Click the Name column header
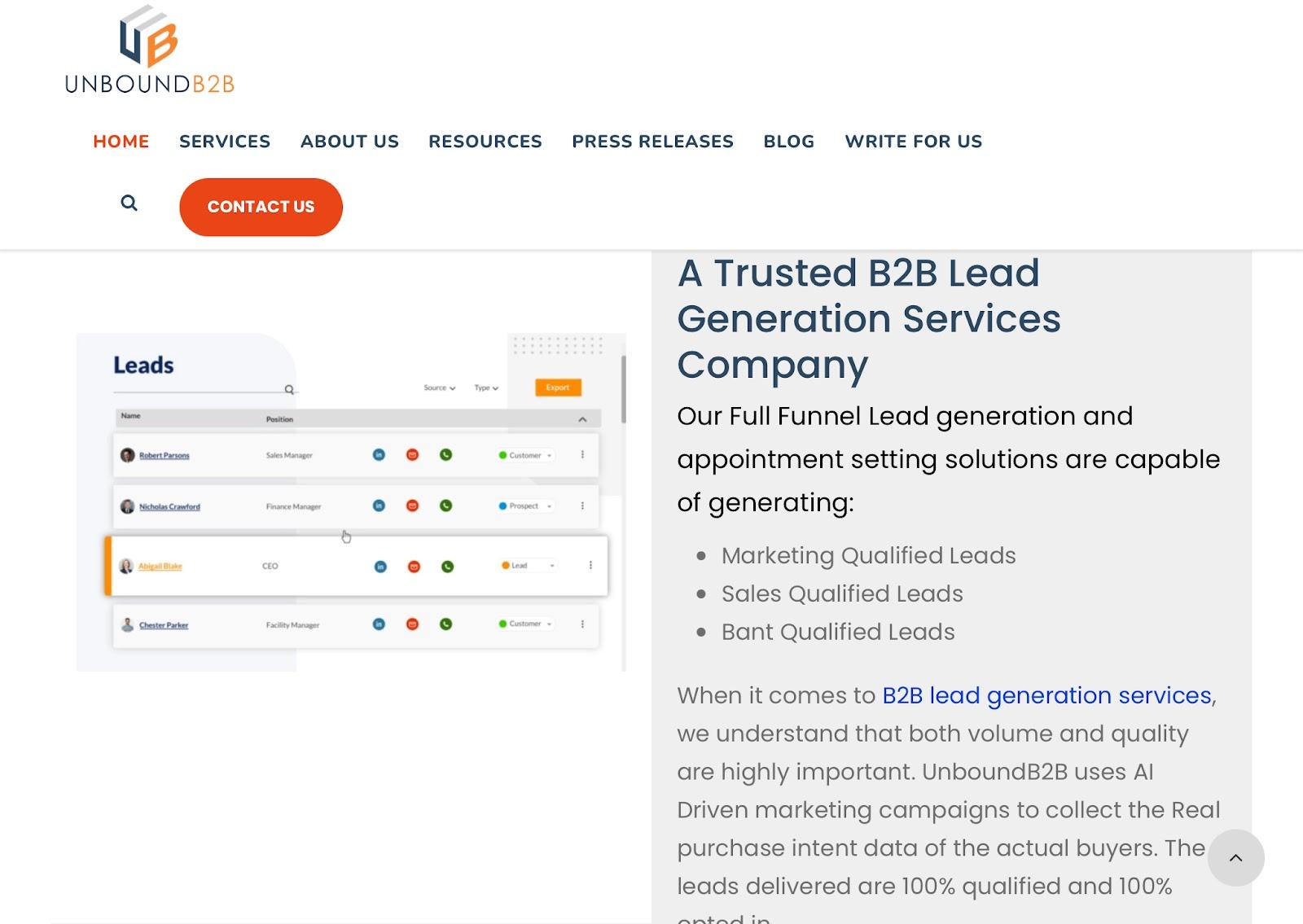Image resolution: width=1303 pixels, height=924 pixels. (131, 416)
